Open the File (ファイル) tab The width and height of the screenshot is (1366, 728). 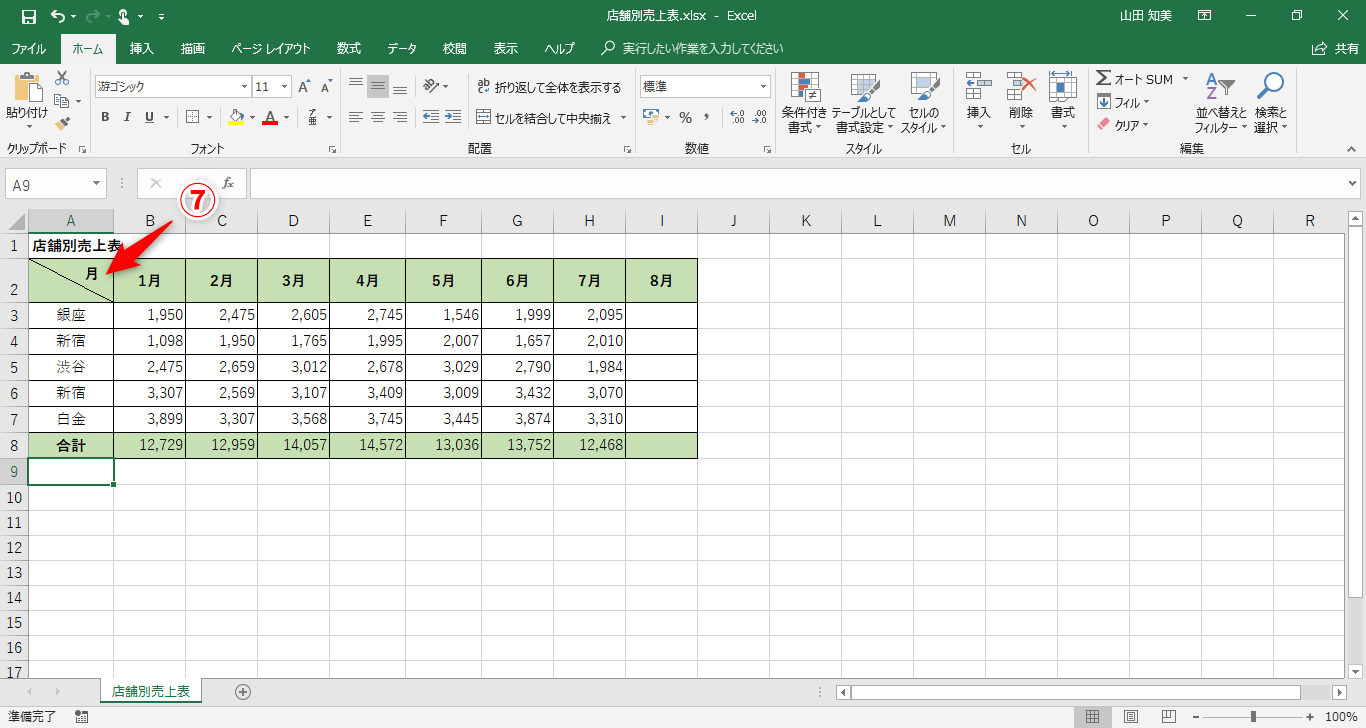pyautogui.click(x=28, y=48)
